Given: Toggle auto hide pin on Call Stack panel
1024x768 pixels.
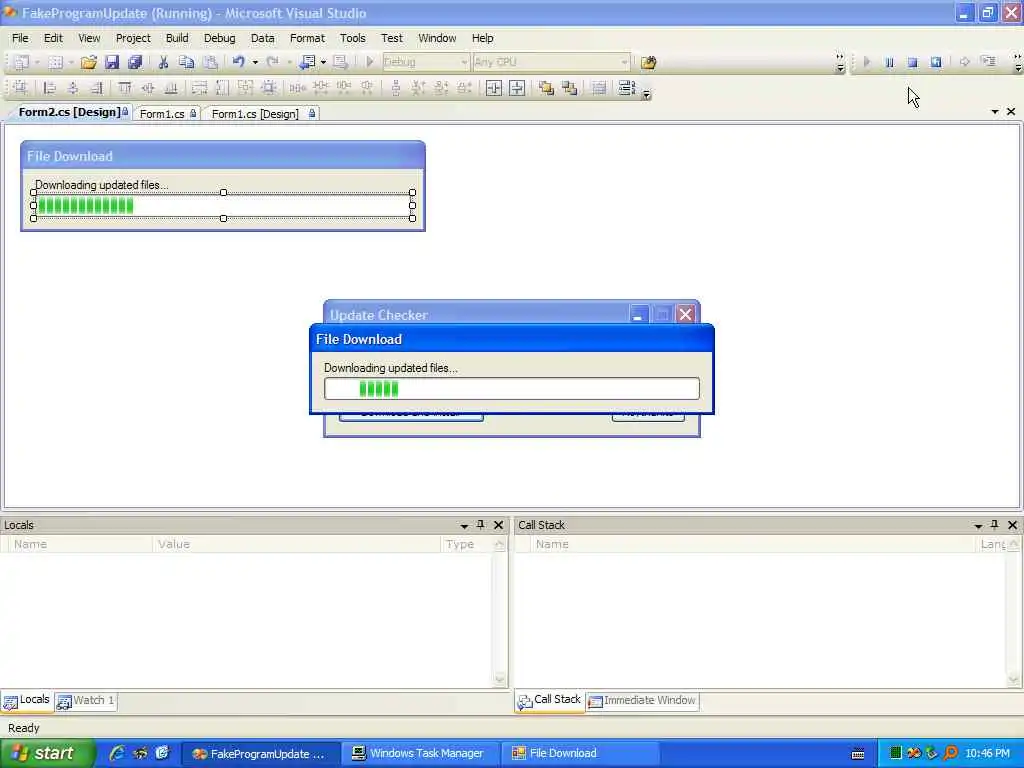Looking at the screenshot, I should [995, 524].
